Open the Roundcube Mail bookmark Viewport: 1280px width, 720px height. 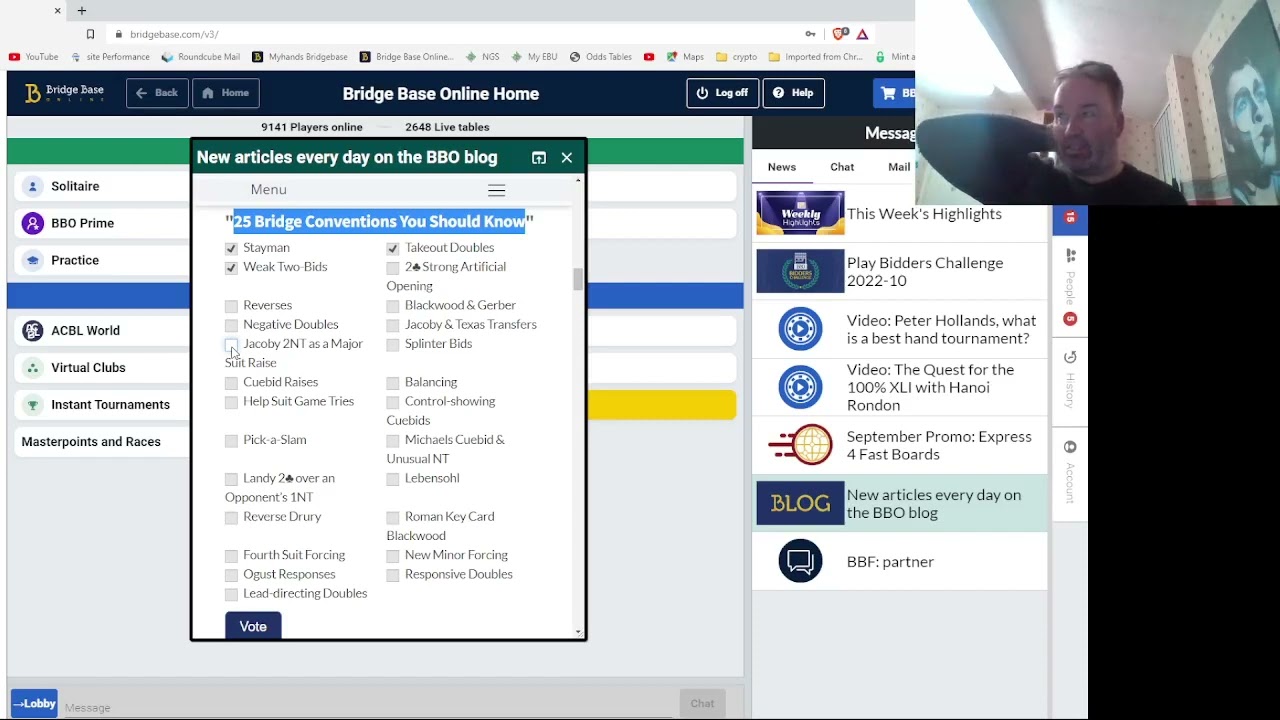[x=201, y=57]
